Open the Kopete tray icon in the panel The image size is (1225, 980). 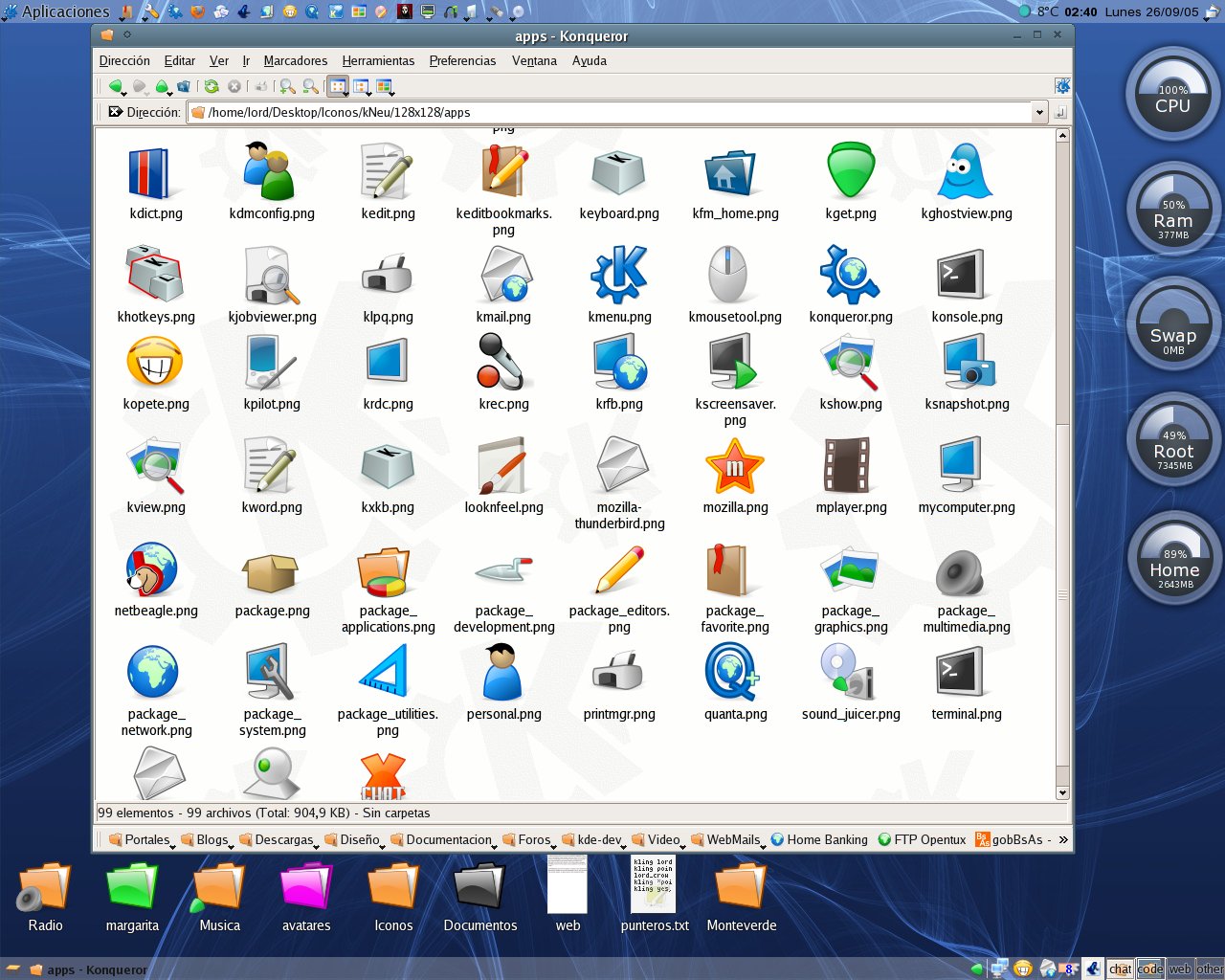1023,969
